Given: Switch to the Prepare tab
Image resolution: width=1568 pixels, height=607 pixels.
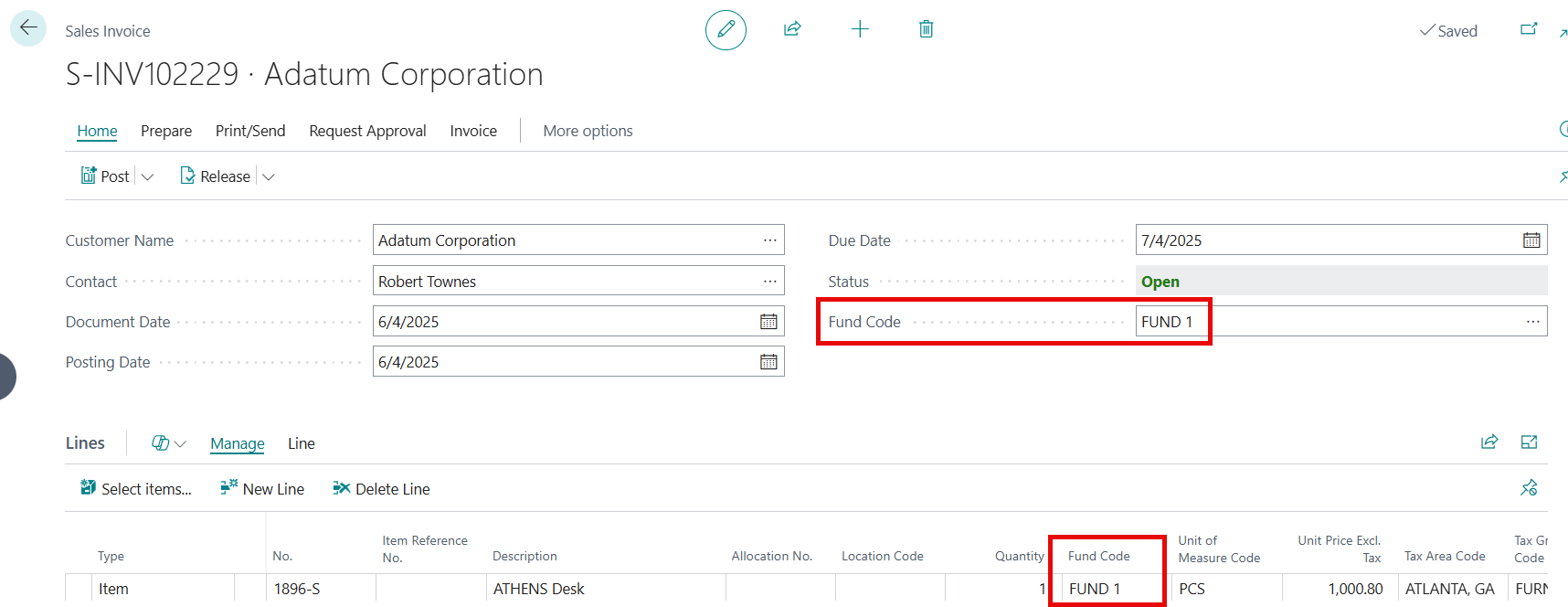Looking at the screenshot, I should (166, 131).
